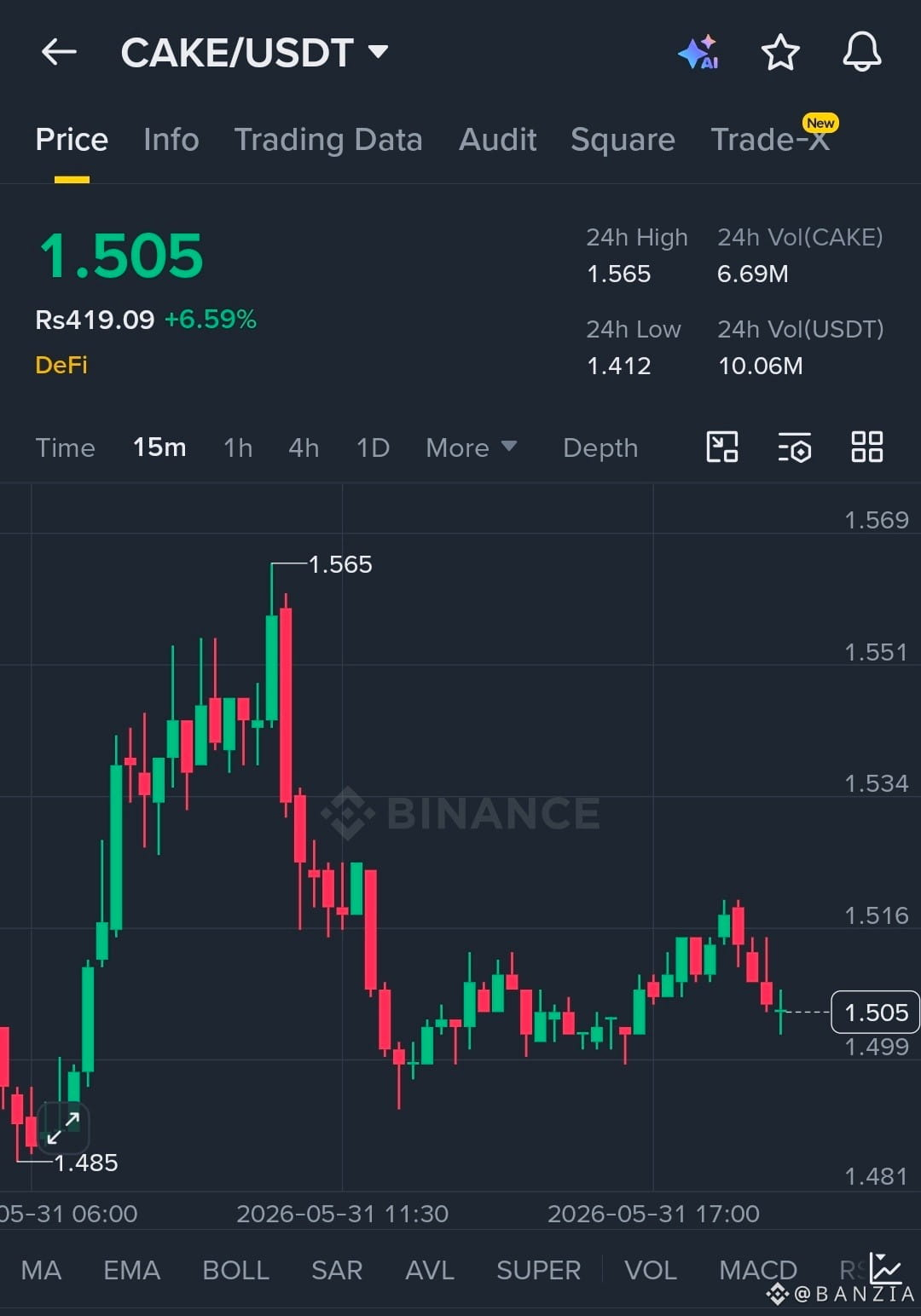Tap the 2026-05-31 11:30 time label
Viewport: 921px width, 1316px height.
click(342, 1213)
